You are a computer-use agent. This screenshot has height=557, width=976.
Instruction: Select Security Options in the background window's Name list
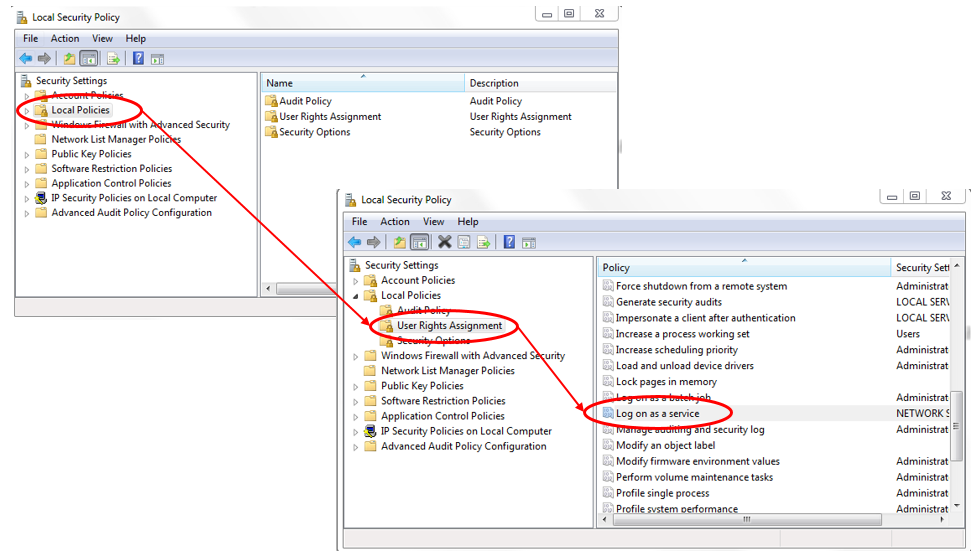coord(314,132)
